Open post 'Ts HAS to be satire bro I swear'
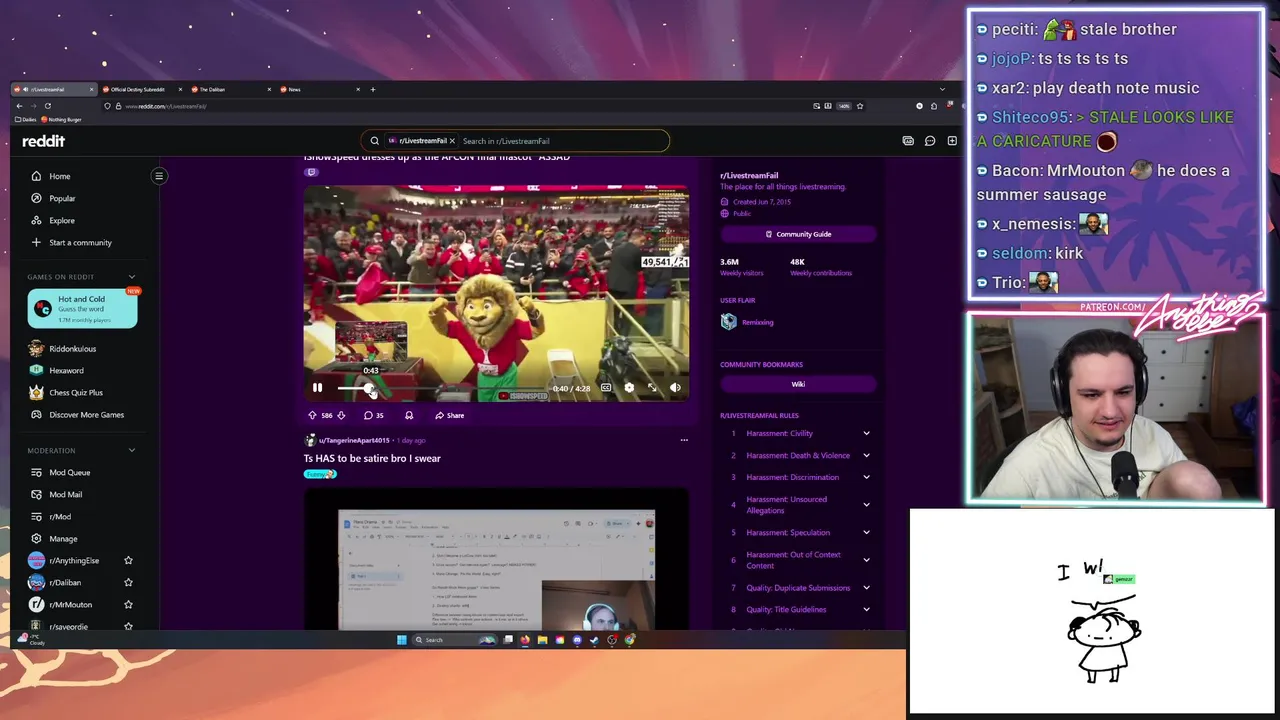The width and height of the screenshot is (1280, 720). pyautogui.click(x=372, y=458)
